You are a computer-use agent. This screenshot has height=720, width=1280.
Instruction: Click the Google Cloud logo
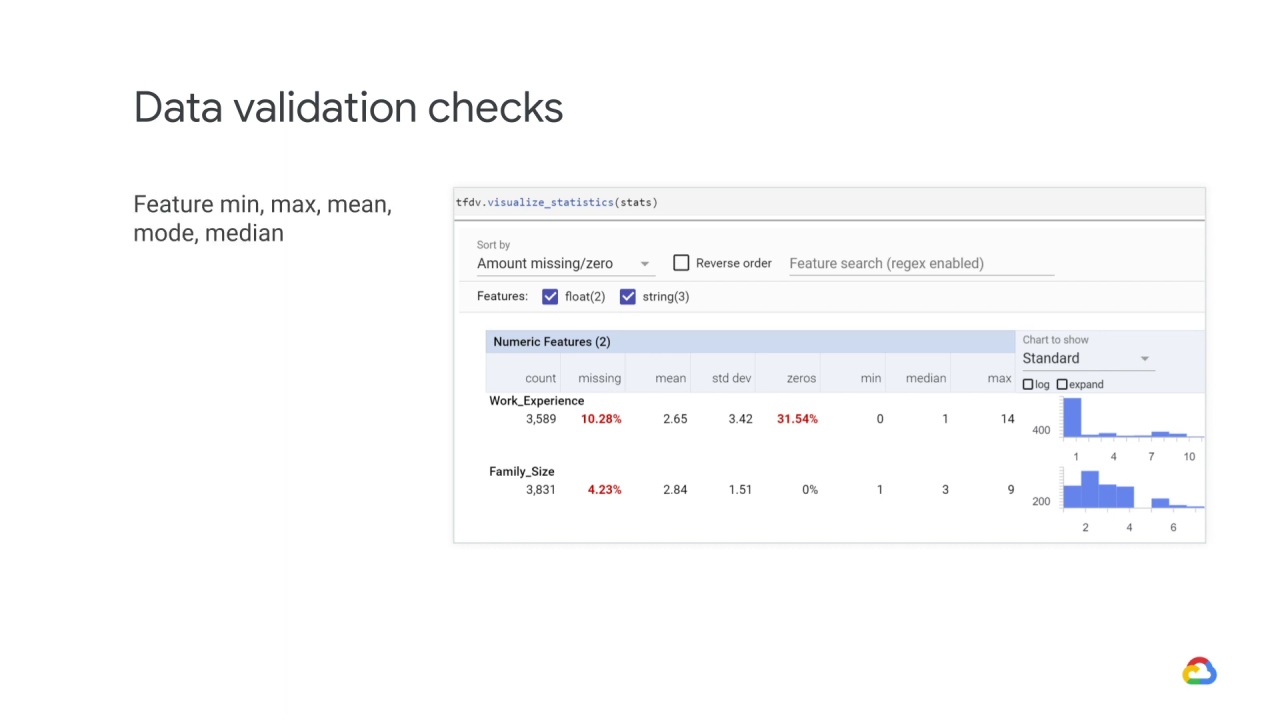[x=1199, y=671]
